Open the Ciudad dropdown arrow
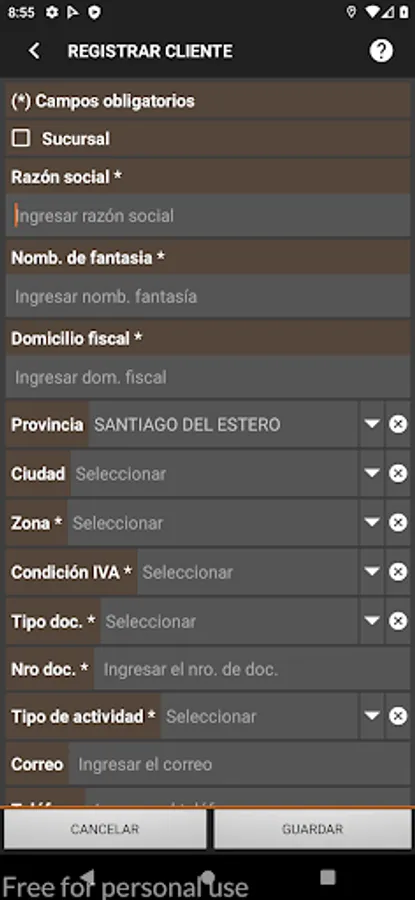This screenshot has width=415, height=900. (x=372, y=474)
